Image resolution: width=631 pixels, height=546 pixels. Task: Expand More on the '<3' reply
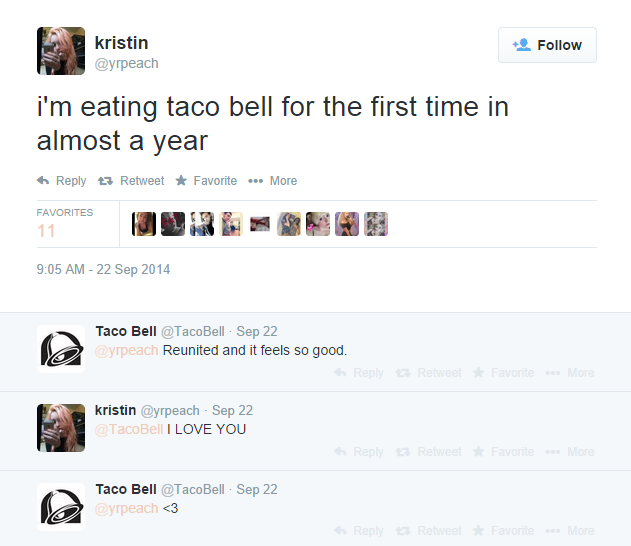coord(570,531)
